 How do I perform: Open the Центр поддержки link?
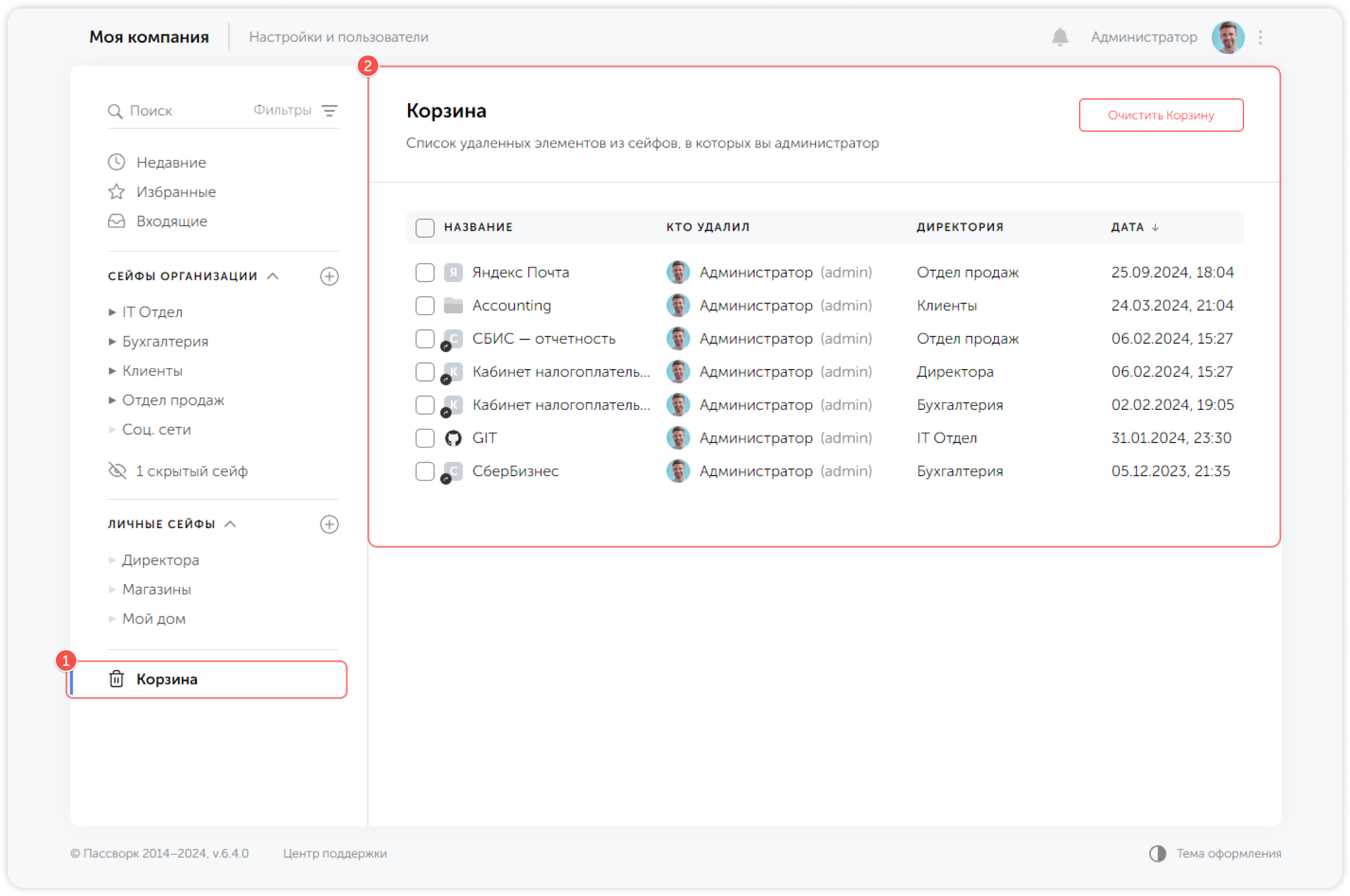tap(335, 853)
